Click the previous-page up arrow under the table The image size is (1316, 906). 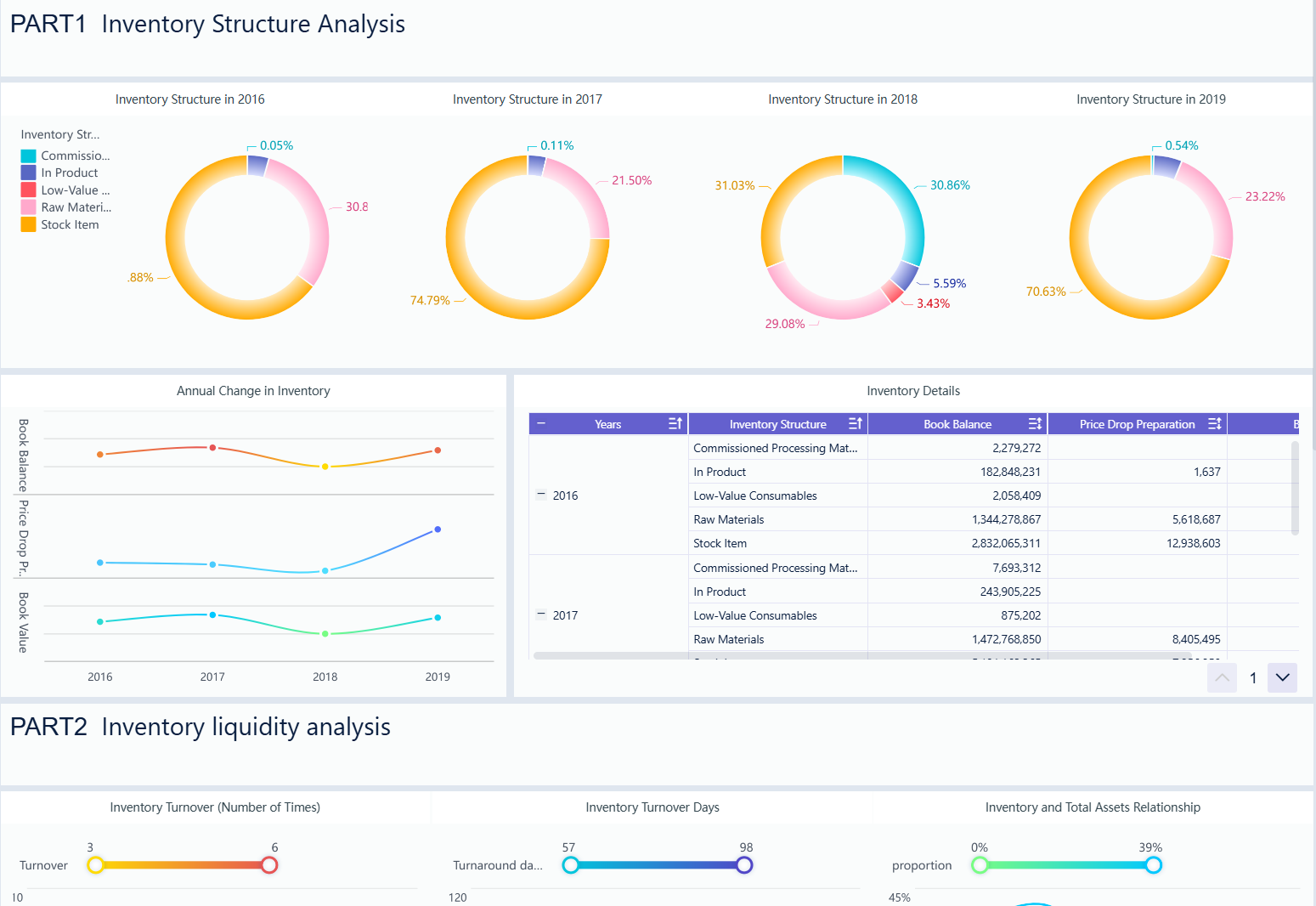pos(1222,677)
